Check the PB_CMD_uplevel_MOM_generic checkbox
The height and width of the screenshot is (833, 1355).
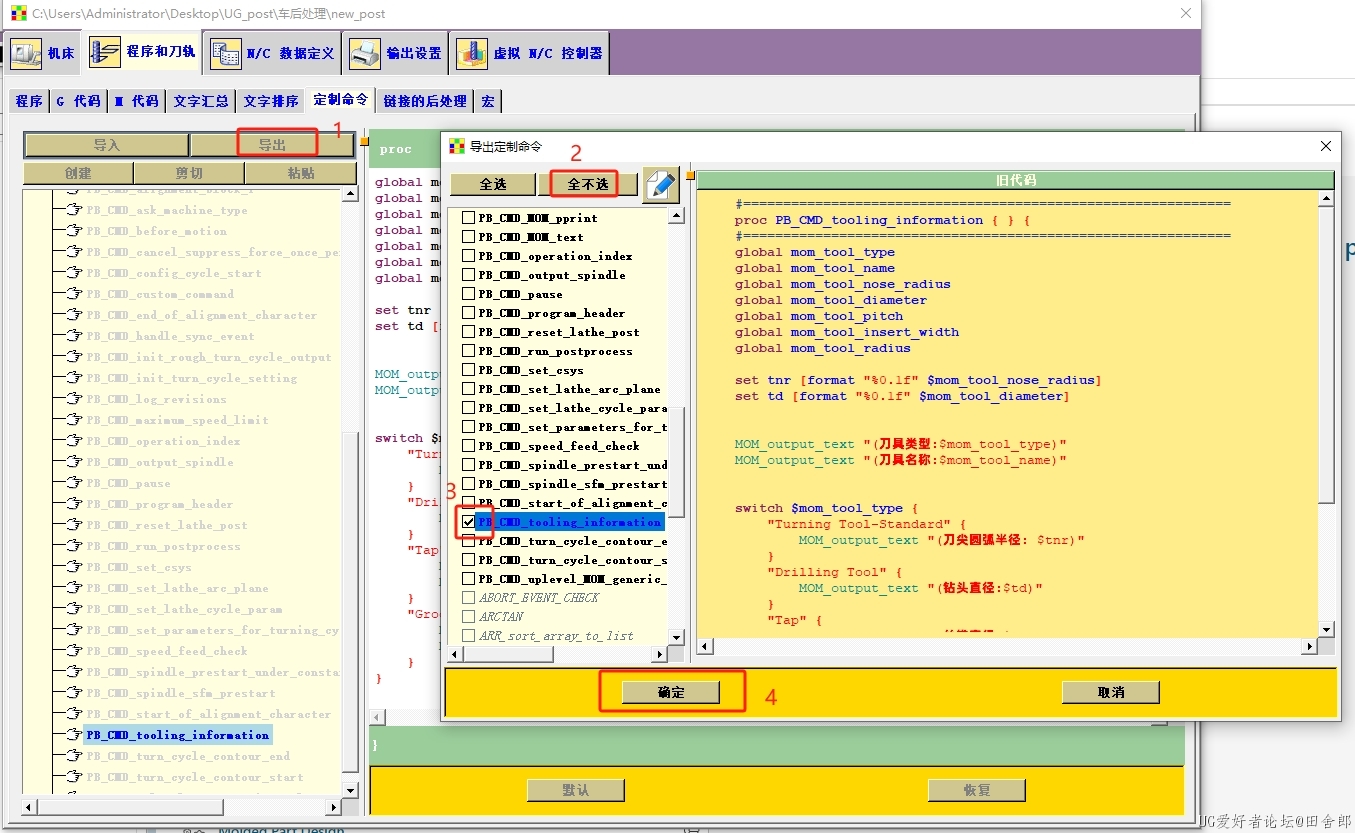click(x=468, y=579)
